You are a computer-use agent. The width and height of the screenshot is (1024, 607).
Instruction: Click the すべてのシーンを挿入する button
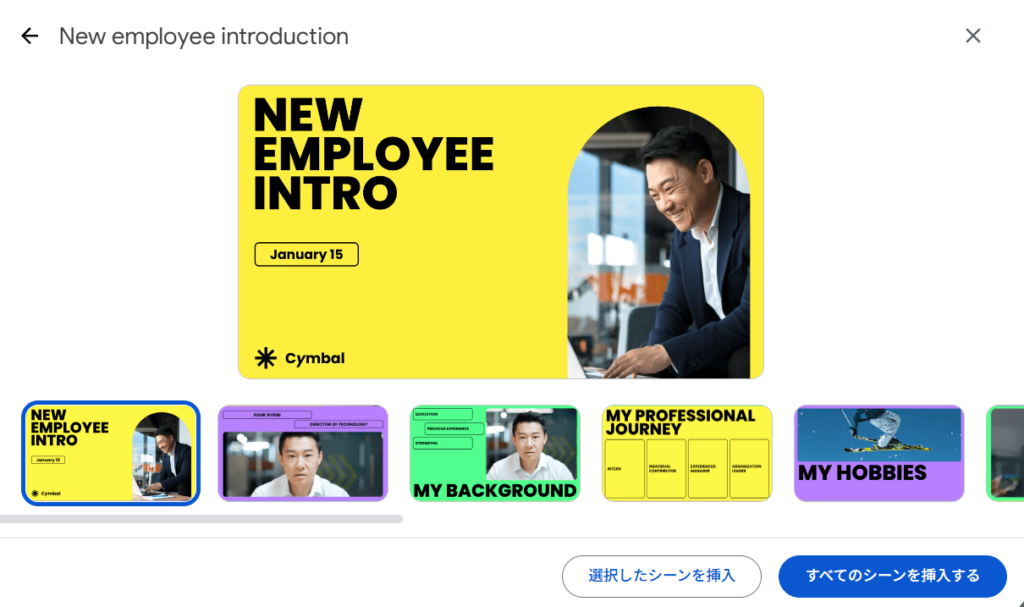coord(893,576)
